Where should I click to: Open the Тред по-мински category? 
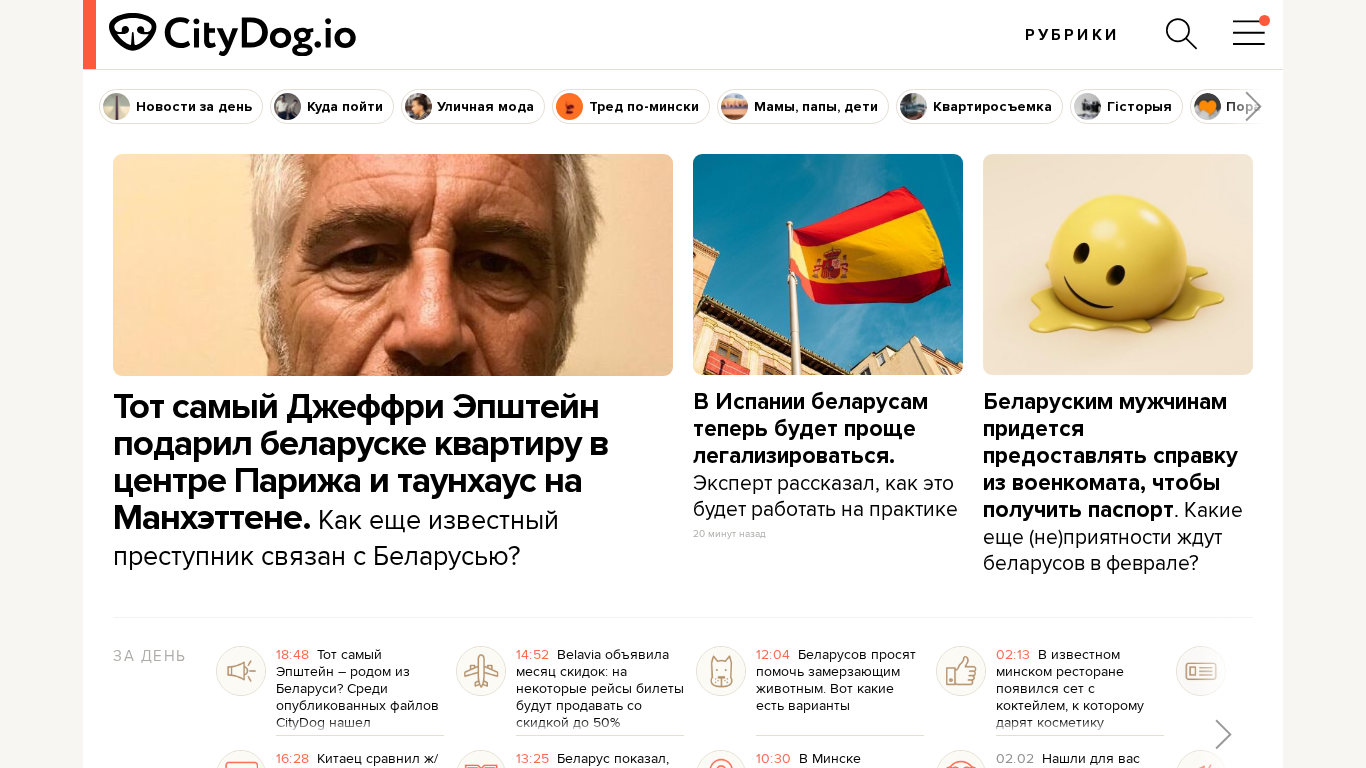[631, 106]
